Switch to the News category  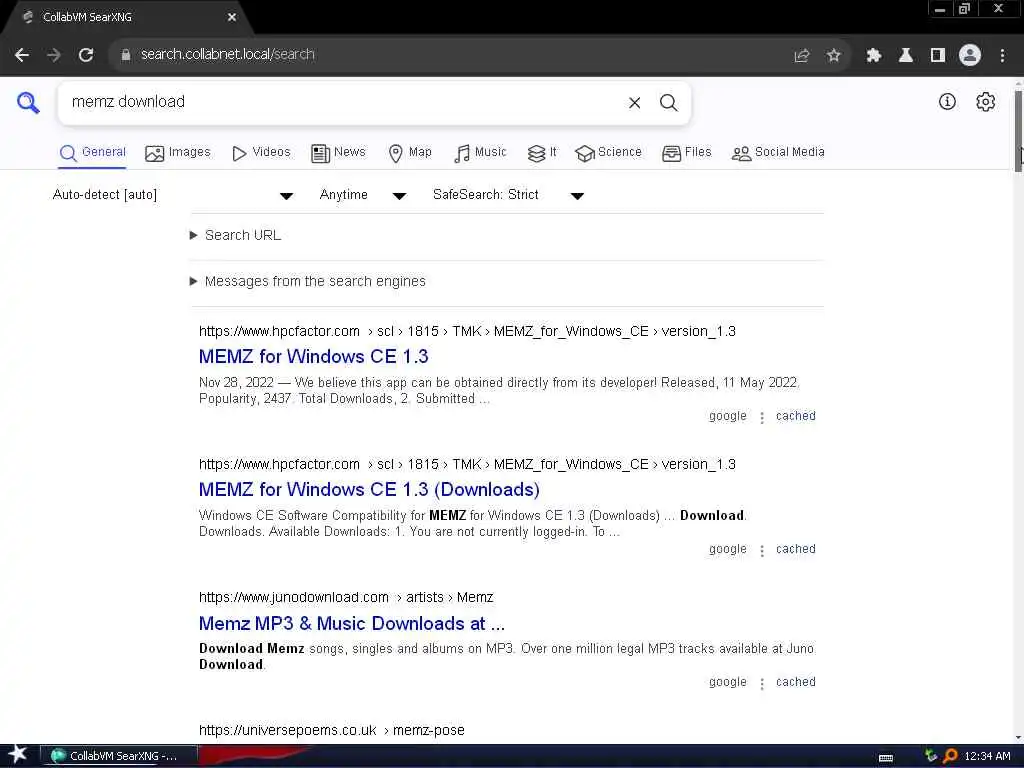(338, 153)
